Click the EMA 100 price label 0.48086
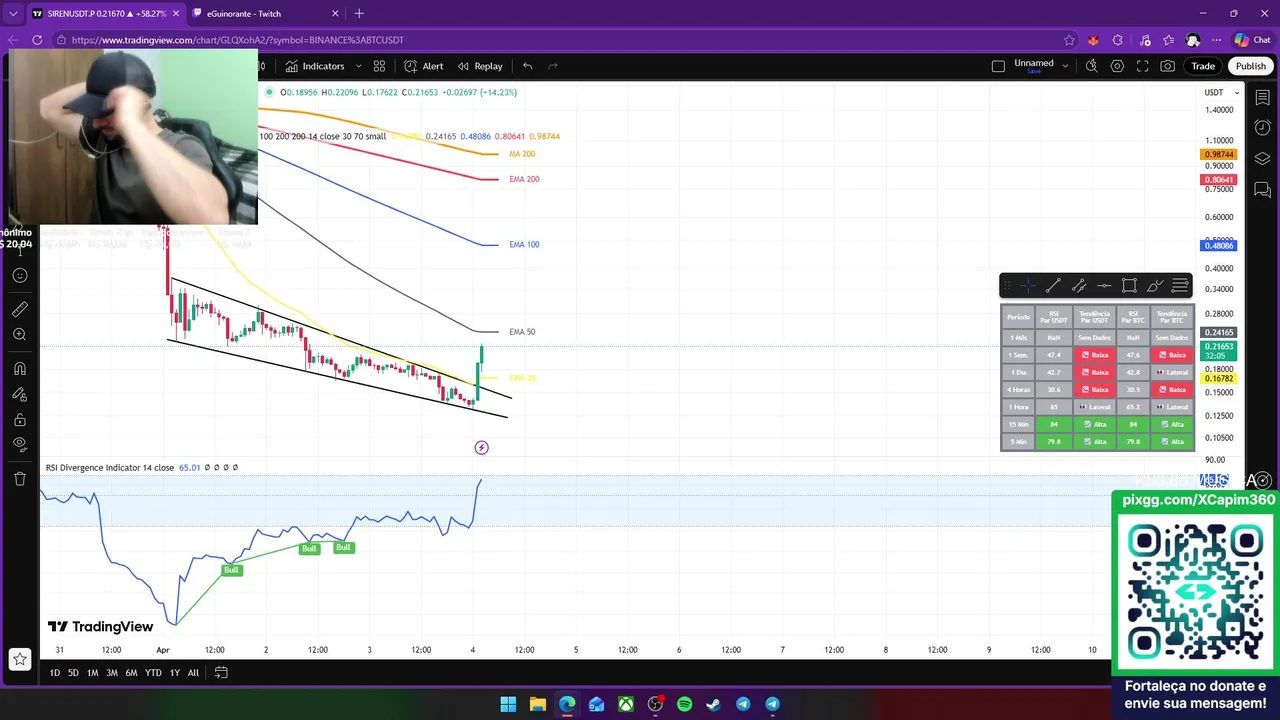The width and height of the screenshot is (1280, 720). tap(1219, 246)
